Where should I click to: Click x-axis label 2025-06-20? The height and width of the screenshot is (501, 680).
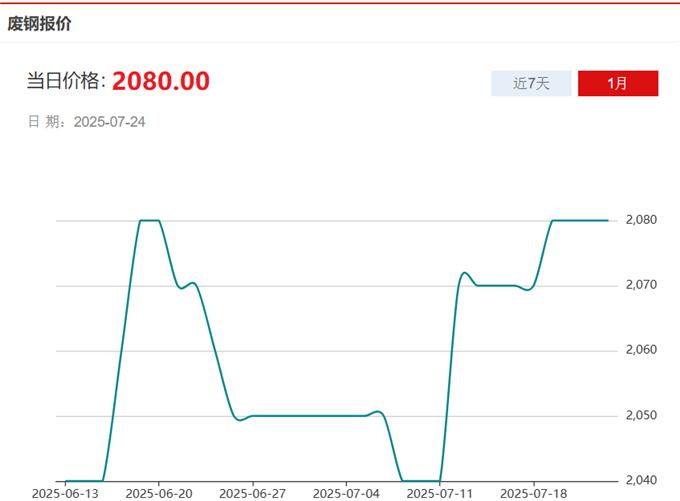pyautogui.click(x=159, y=494)
